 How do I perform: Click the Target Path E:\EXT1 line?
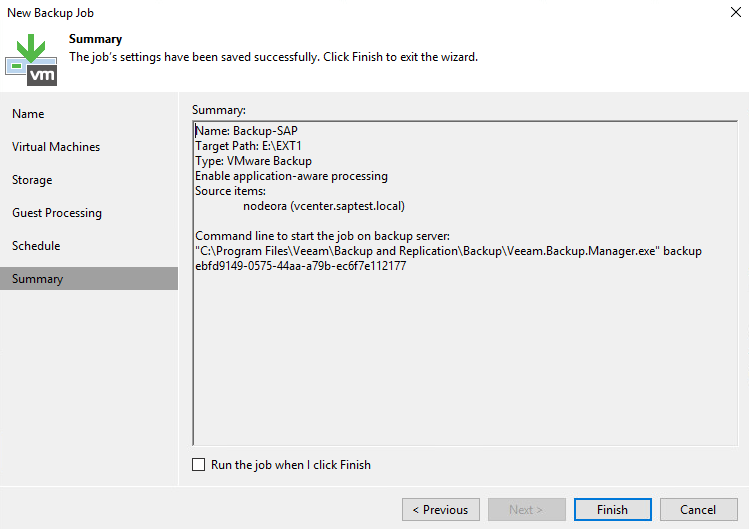(x=248, y=146)
